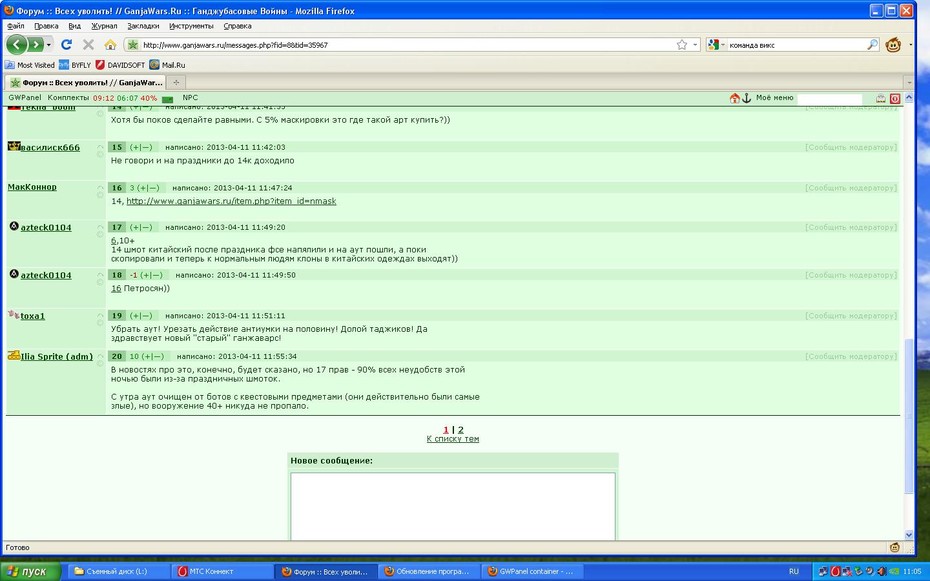The height and width of the screenshot is (581, 930).
Task: Open the Вид menu
Action: (74, 26)
